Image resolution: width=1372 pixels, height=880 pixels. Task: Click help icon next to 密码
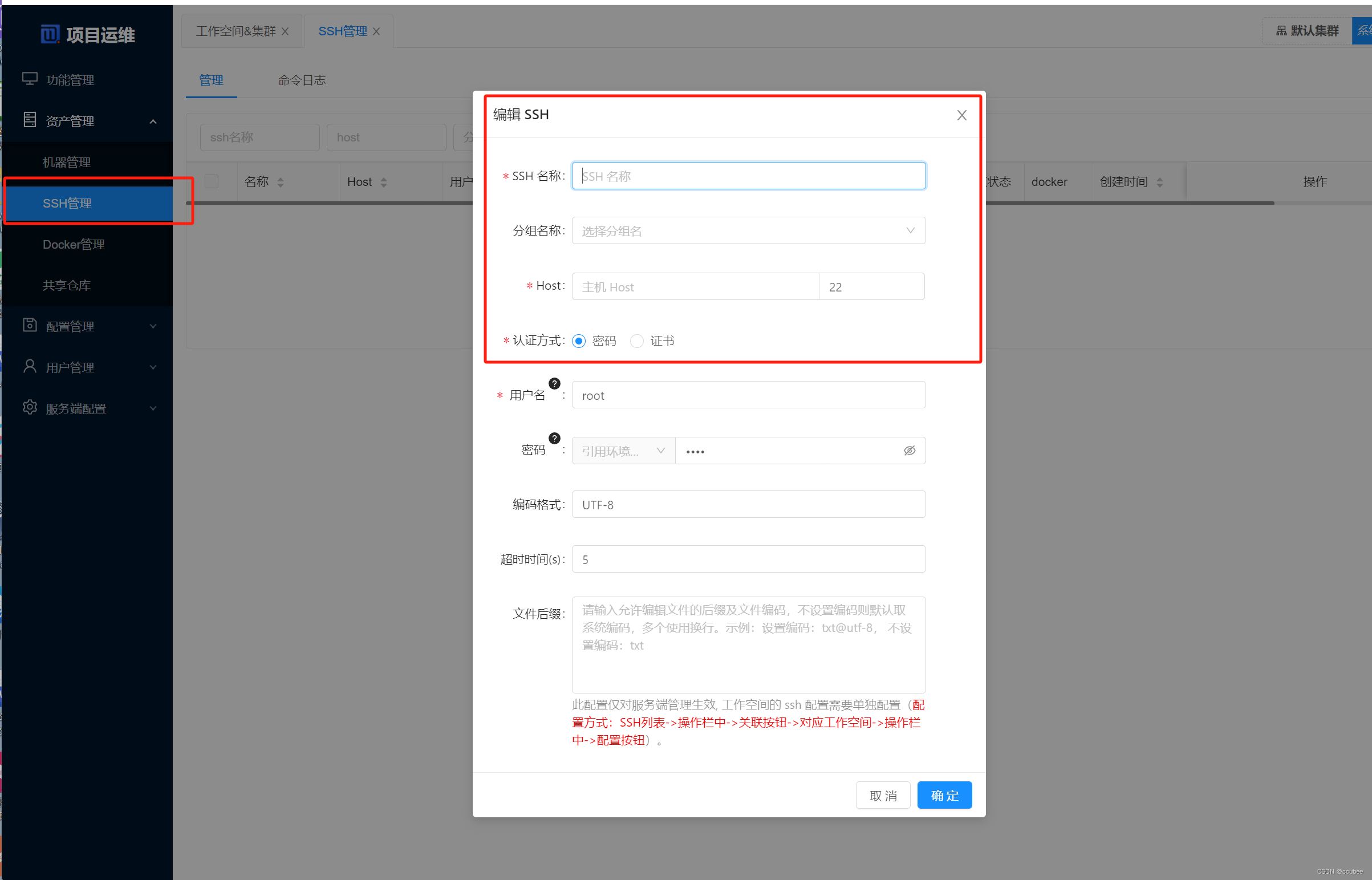coord(554,438)
